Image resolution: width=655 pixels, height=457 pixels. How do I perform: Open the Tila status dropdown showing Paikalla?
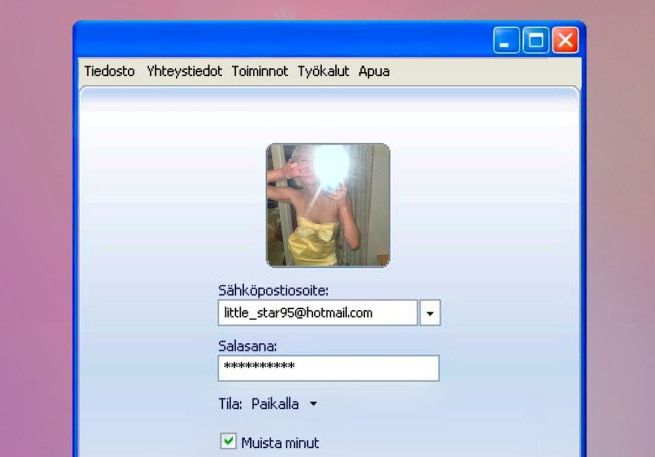[x=284, y=404]
